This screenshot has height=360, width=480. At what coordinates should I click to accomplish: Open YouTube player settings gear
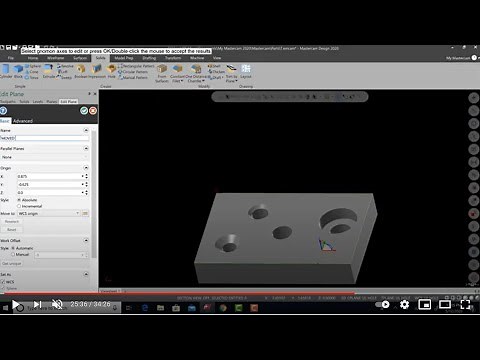pos(404,304)
